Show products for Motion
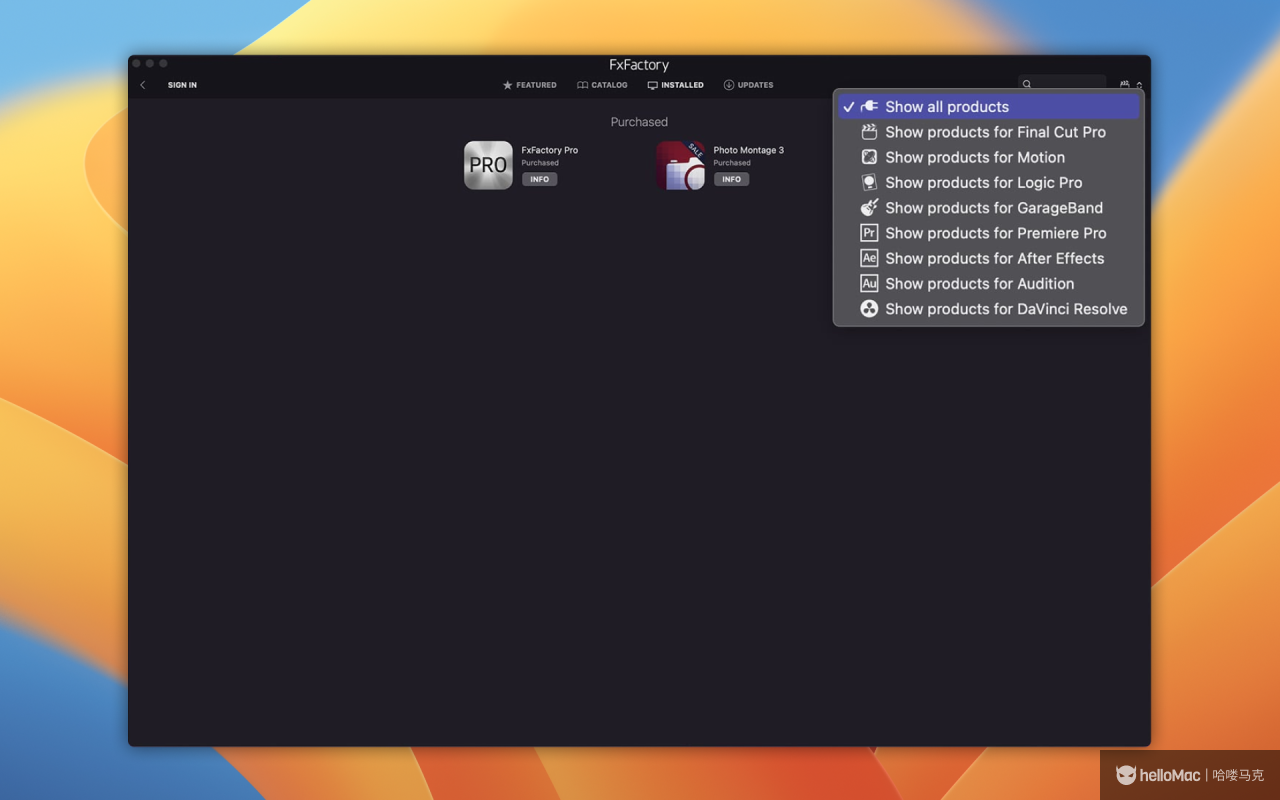The width and height of the screenshot is (1280, 800). 989,157
